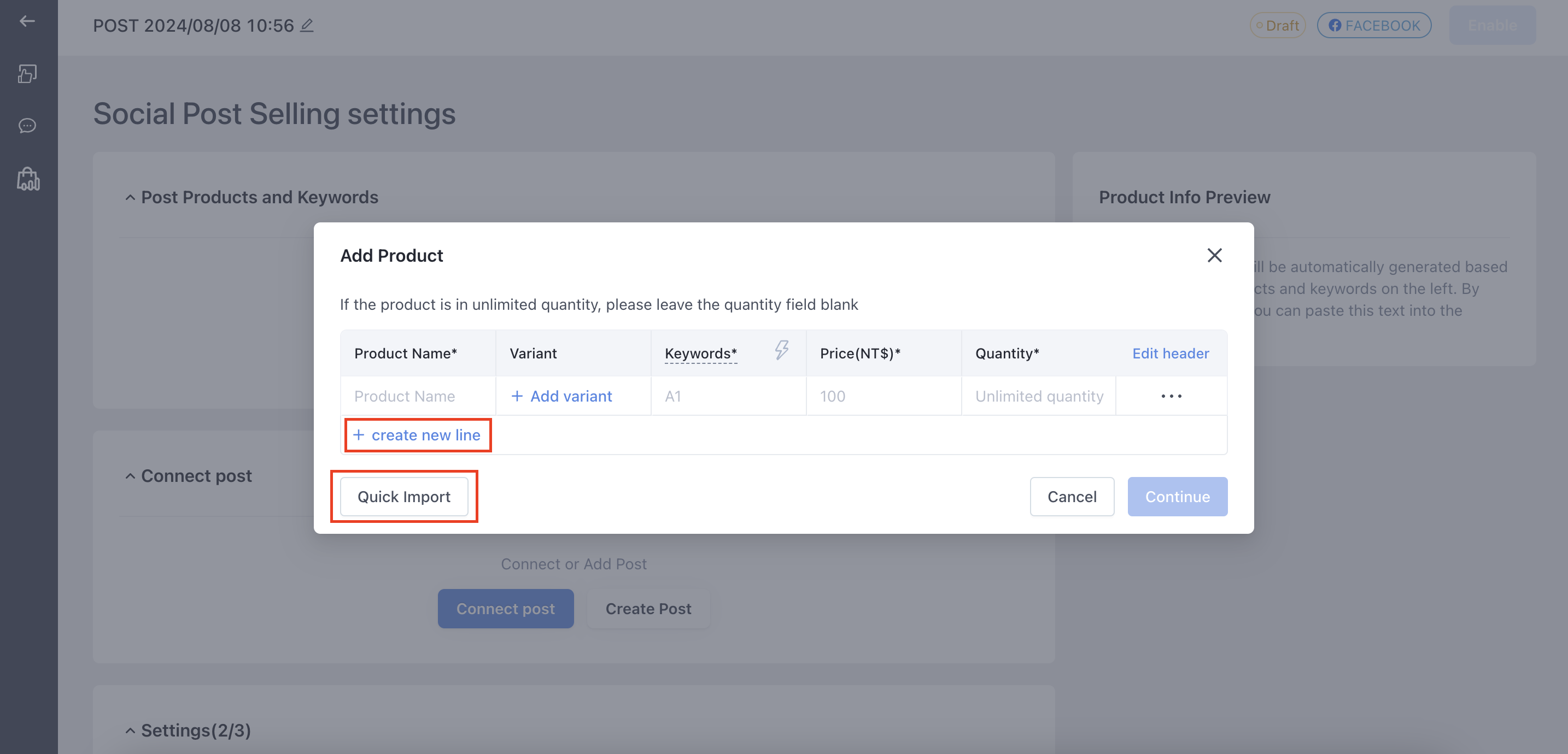Viewport: 1568px width, 754px height.
Task: Focus the Unlimited quantity input field
Action: tap(1038, 396)
